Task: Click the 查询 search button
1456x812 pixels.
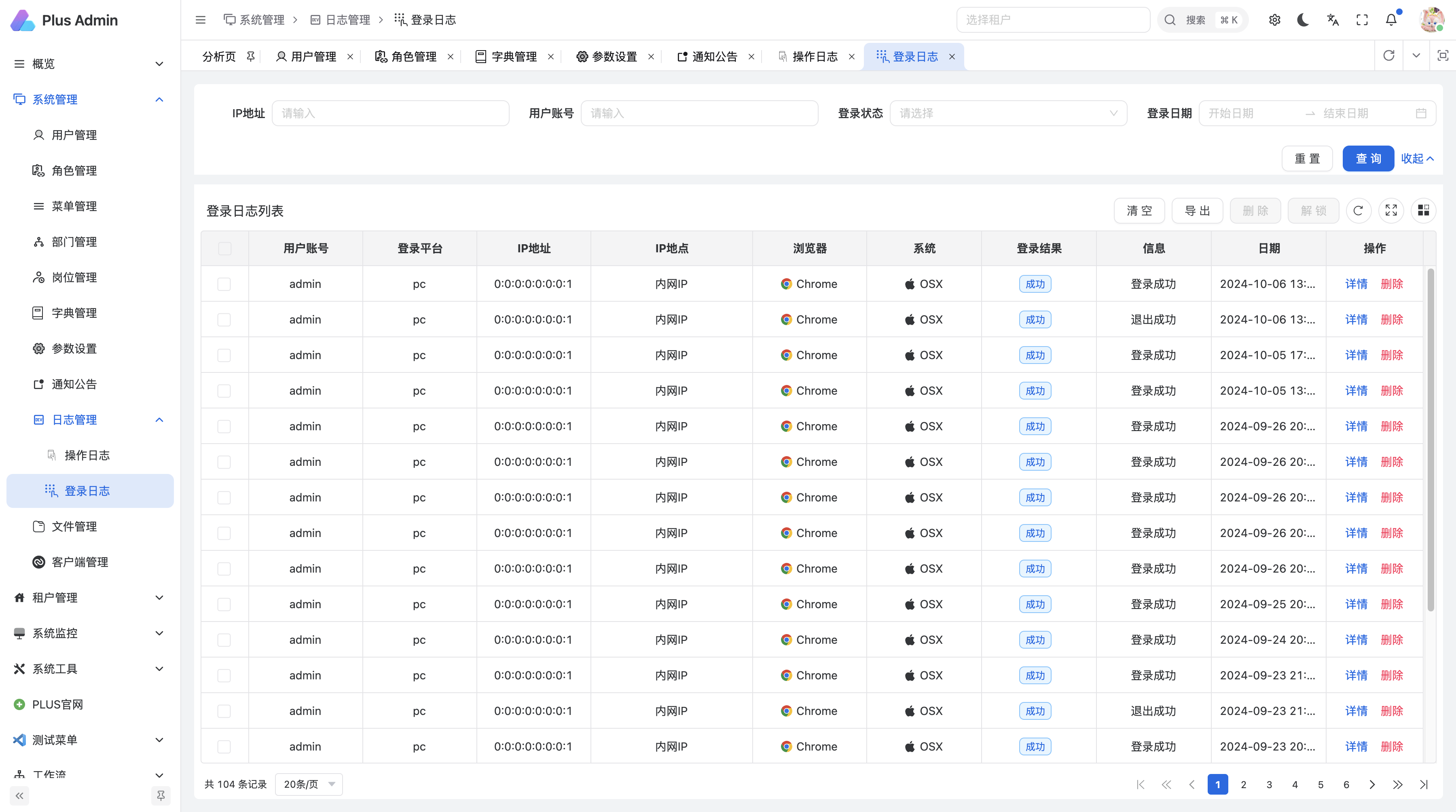Action: 1368,158
